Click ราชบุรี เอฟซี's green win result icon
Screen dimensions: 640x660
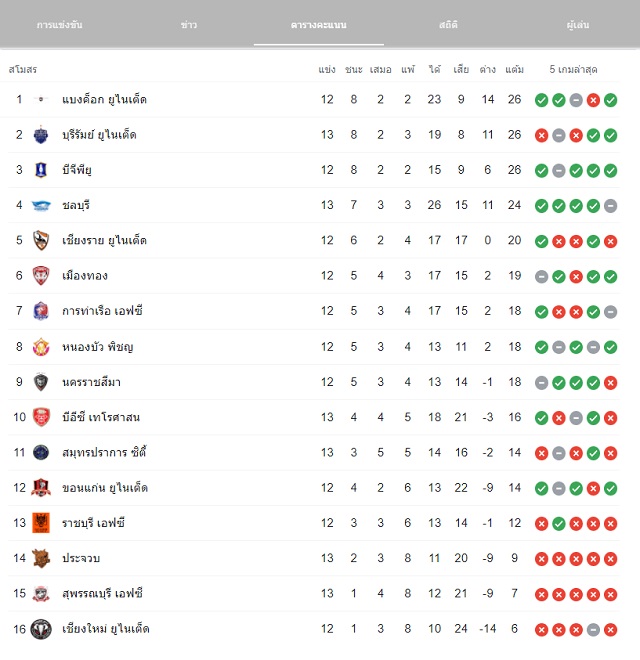pos(558,524)
